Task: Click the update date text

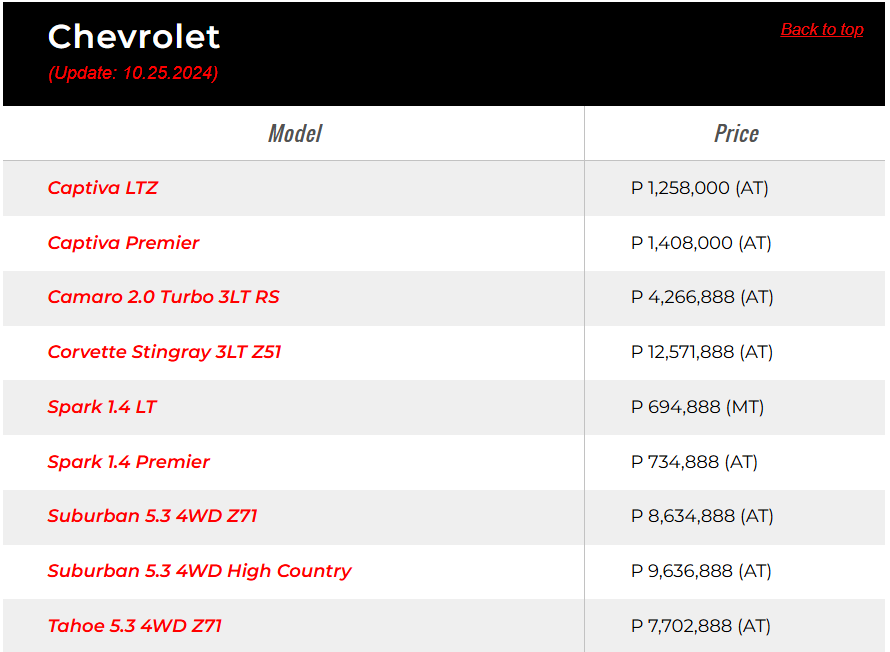Action: point(133,73)
